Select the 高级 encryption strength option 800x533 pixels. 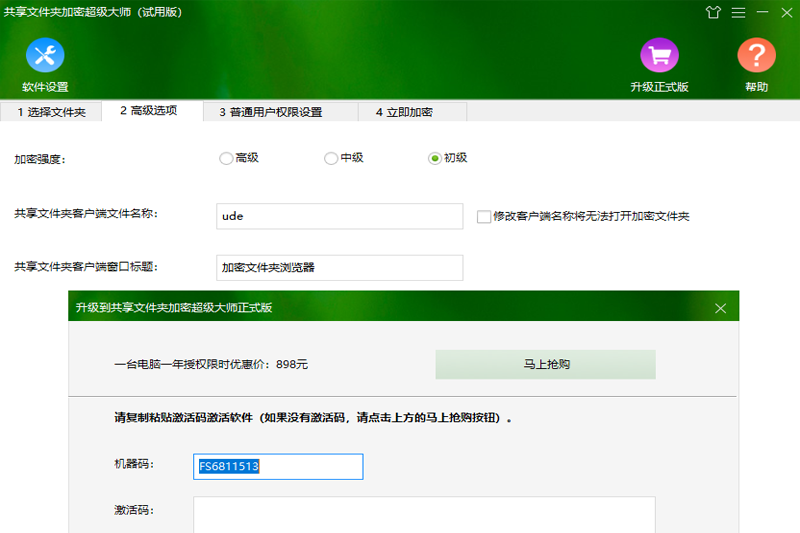(x=226, y=158)
